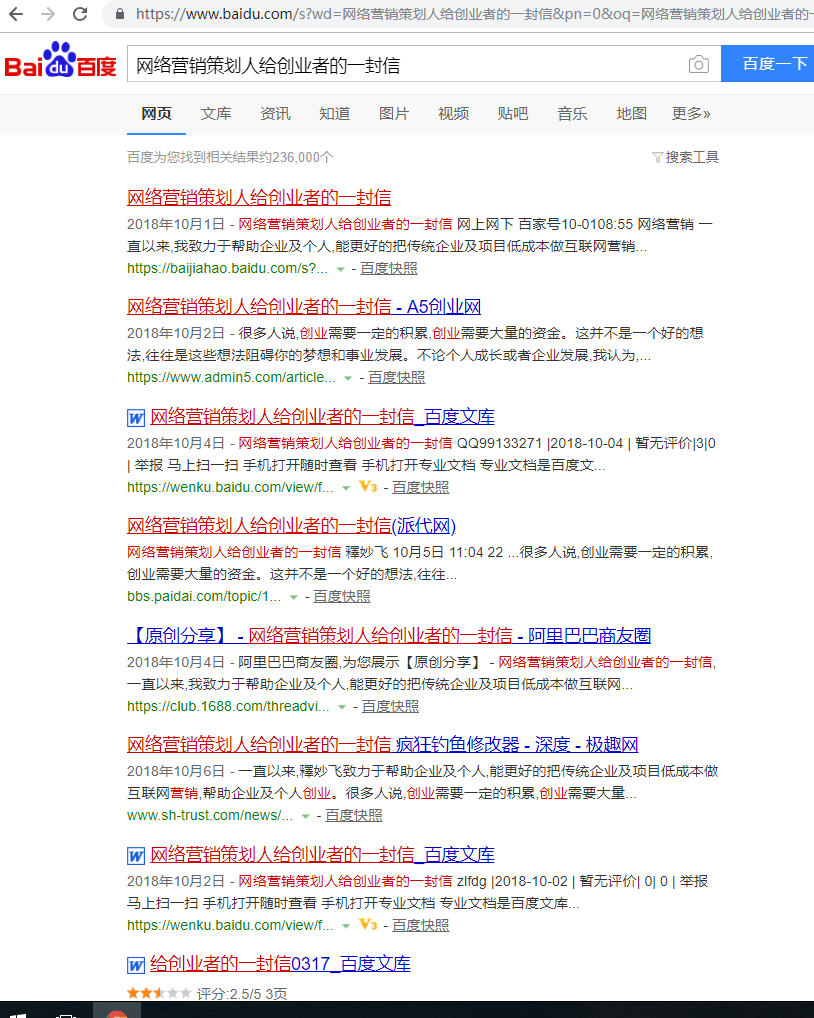Viewport: 814px width, 1018px height.
Task: Open the 更多 menu in navigation
Action: pos(691,114)
